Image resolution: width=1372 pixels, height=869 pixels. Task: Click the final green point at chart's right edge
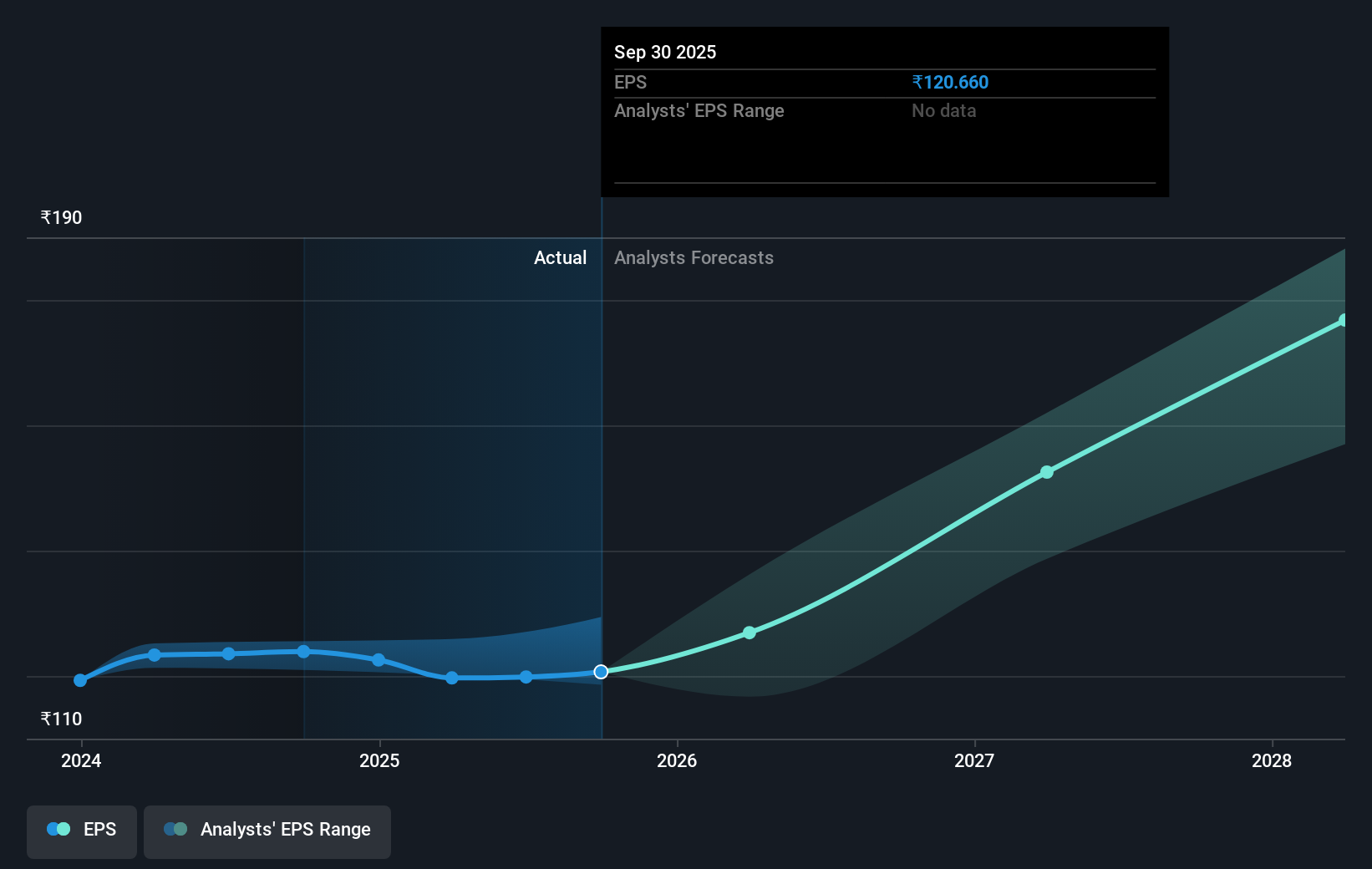click(x=1344, y=318)
